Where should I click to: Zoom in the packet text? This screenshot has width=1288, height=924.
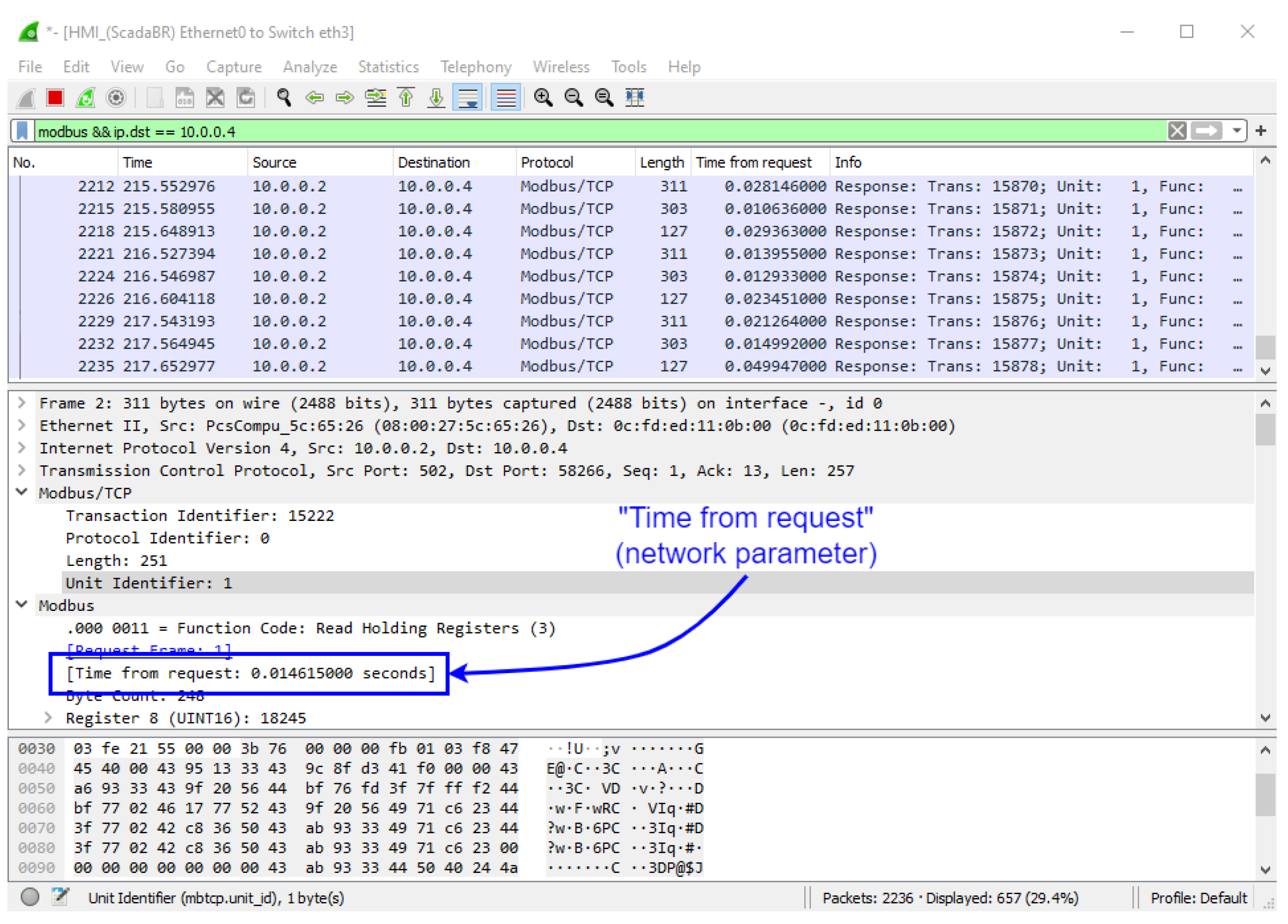[x=543, y=98]
